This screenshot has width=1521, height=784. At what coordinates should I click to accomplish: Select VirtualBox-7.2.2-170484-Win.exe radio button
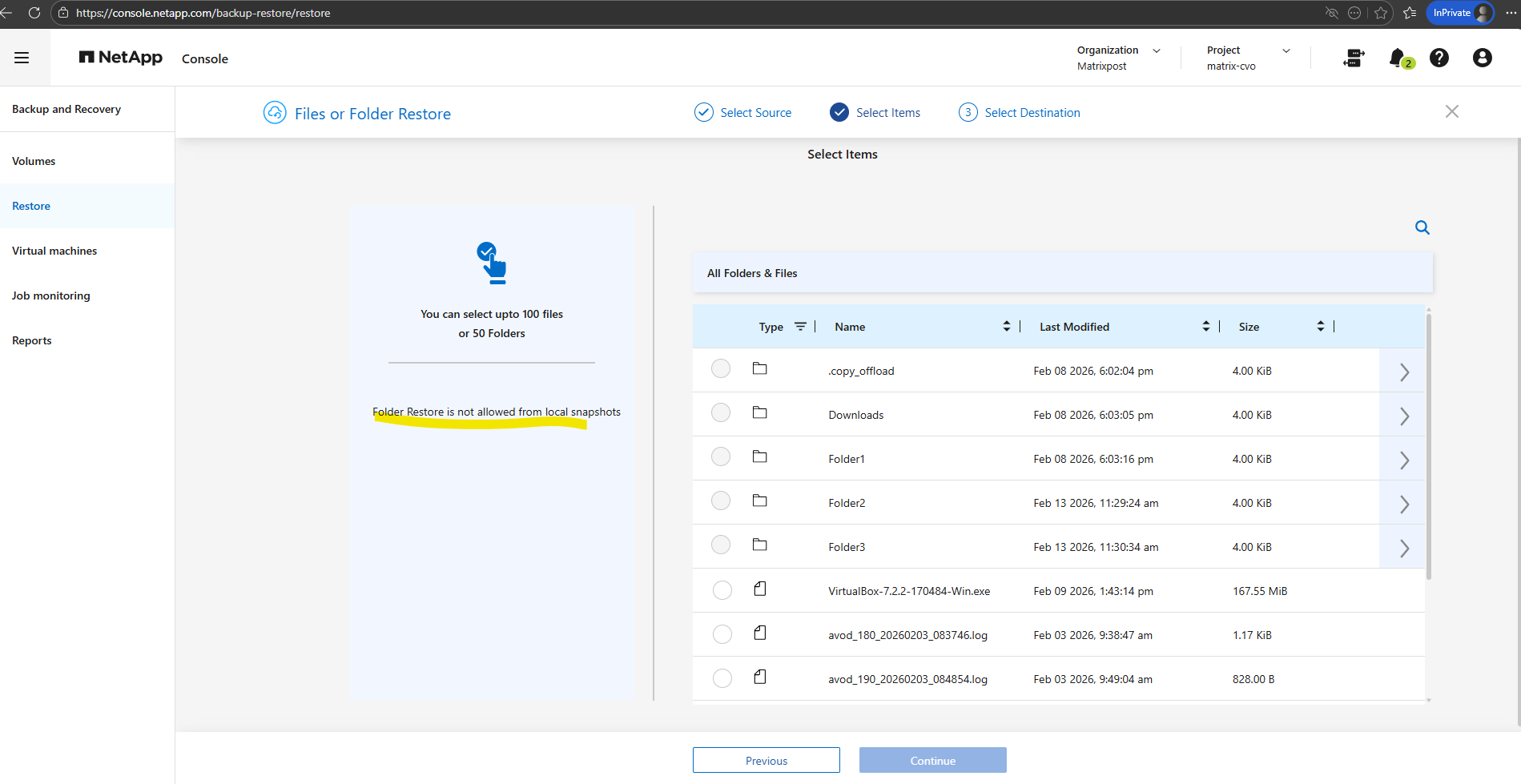point(722,590)
